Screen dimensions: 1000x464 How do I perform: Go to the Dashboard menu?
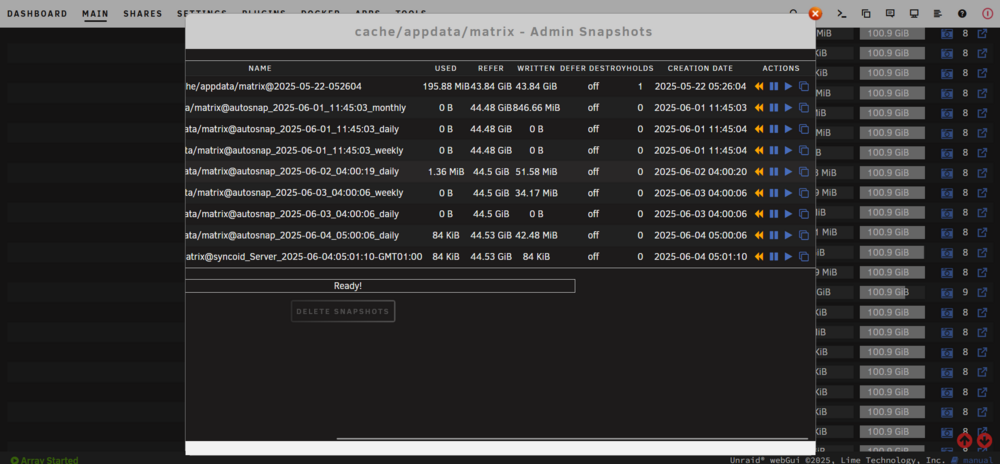[x=37, y=13]
